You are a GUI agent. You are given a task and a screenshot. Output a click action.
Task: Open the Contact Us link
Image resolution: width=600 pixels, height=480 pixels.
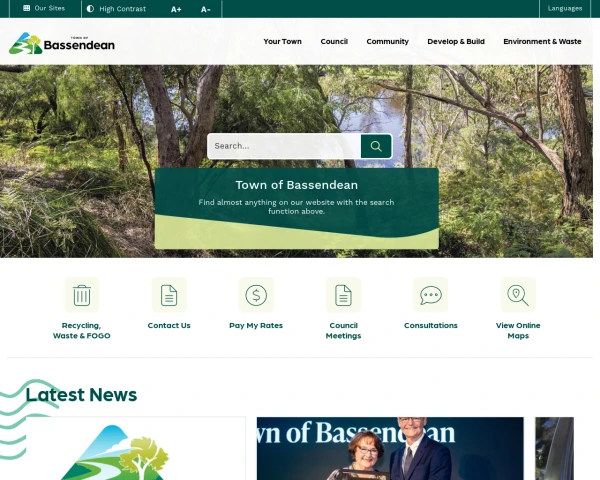point(169,325)
